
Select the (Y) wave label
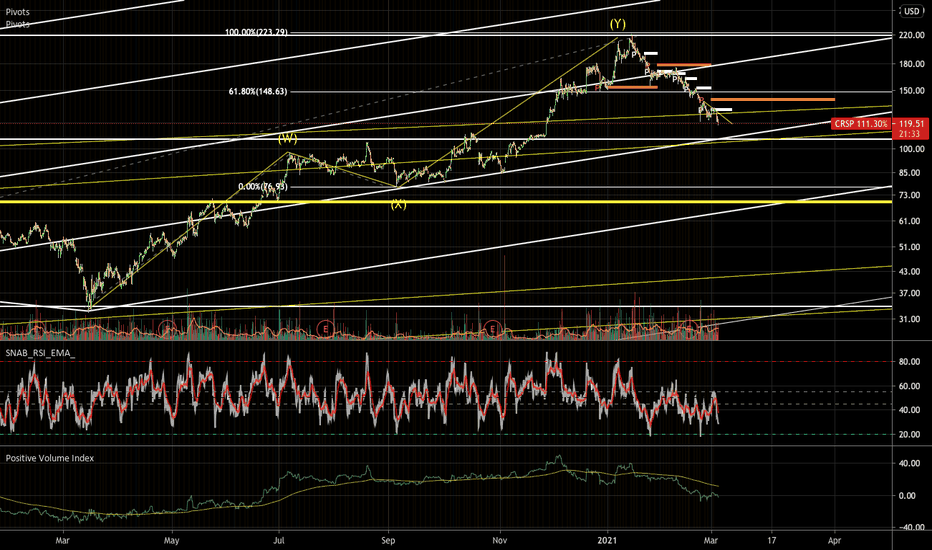(618, 24)
